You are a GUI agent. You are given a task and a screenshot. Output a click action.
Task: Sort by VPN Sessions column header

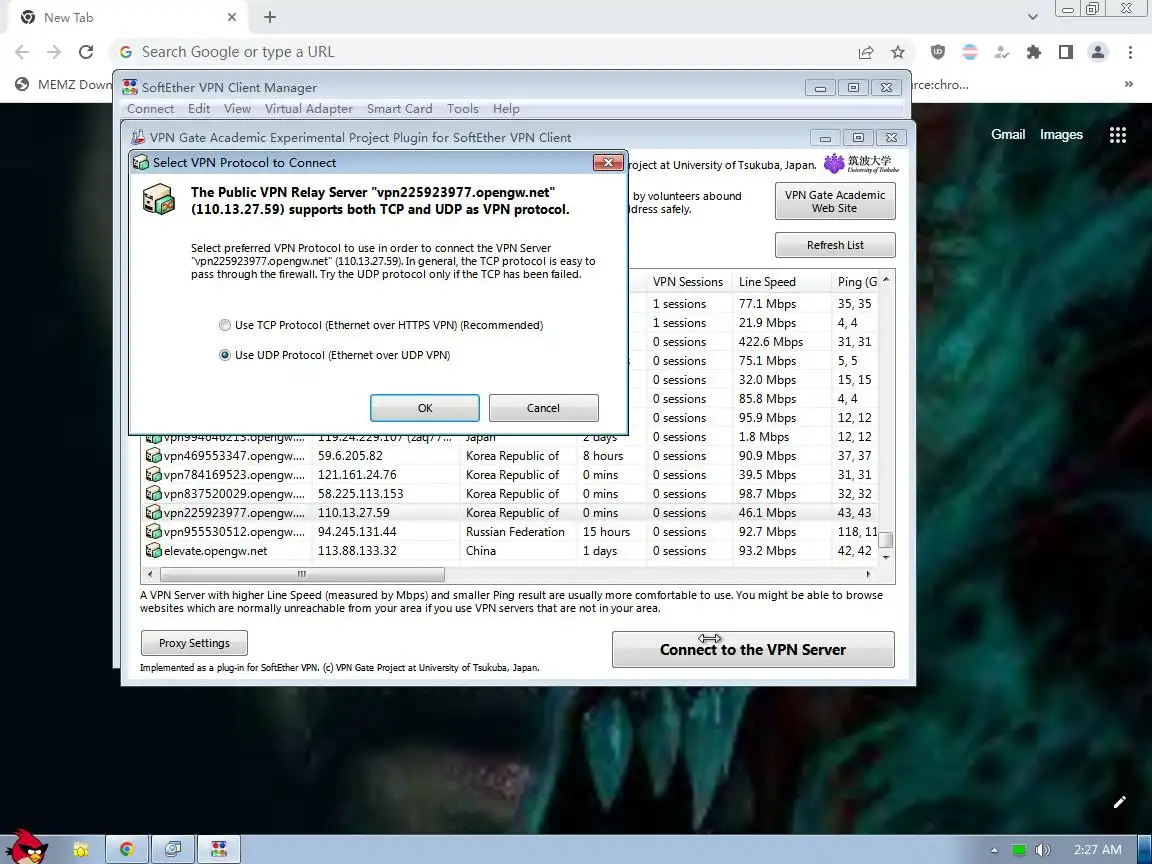pyautogui.click(x=689, y=281)
